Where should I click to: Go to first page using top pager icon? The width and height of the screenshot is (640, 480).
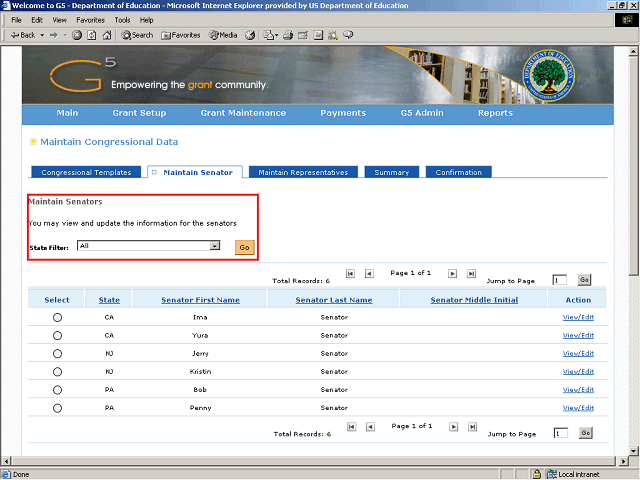pos(350,273)
